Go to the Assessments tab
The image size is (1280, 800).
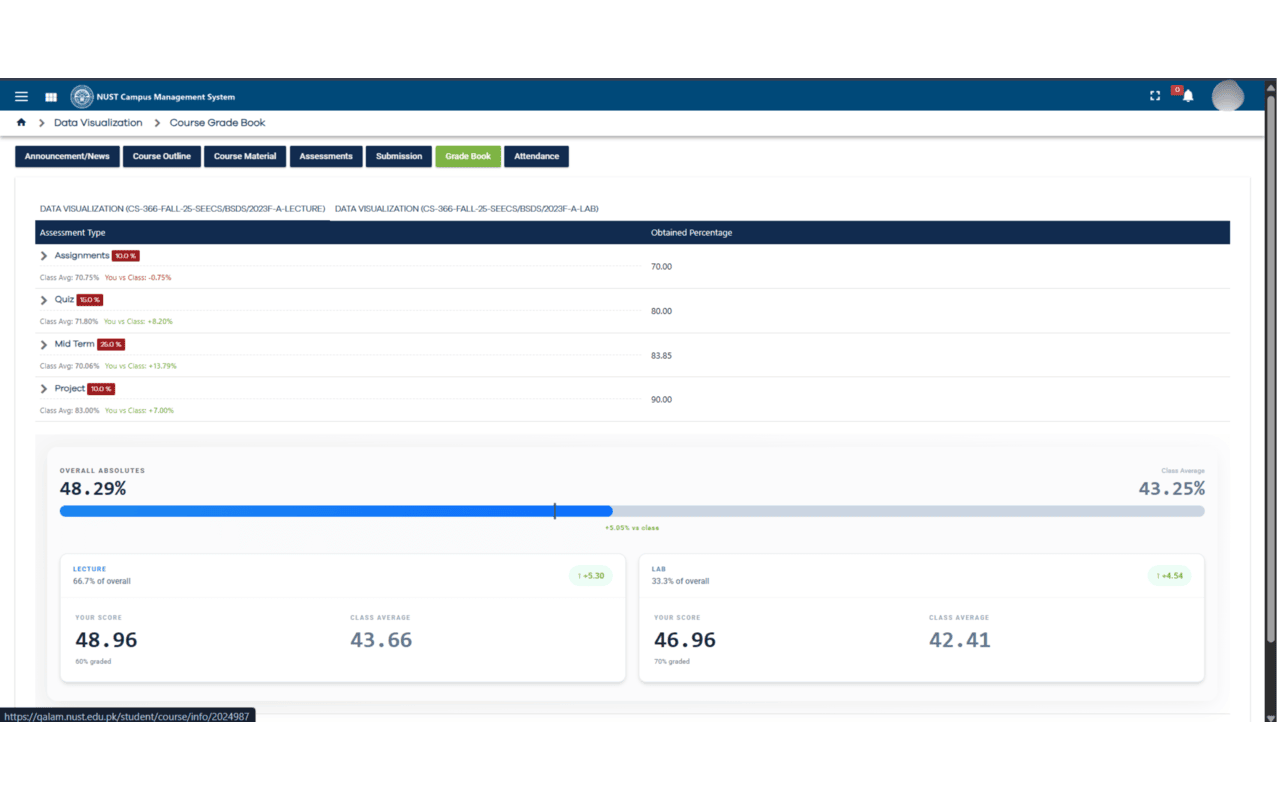click(326, 156)
